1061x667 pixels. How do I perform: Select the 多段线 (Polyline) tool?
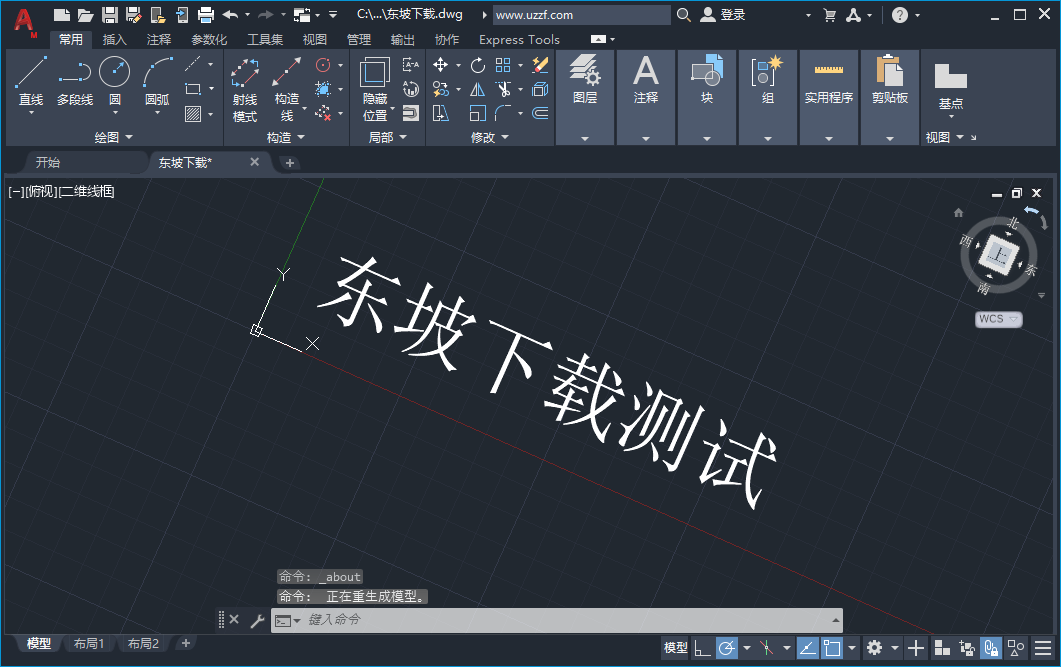pos(74,81)
